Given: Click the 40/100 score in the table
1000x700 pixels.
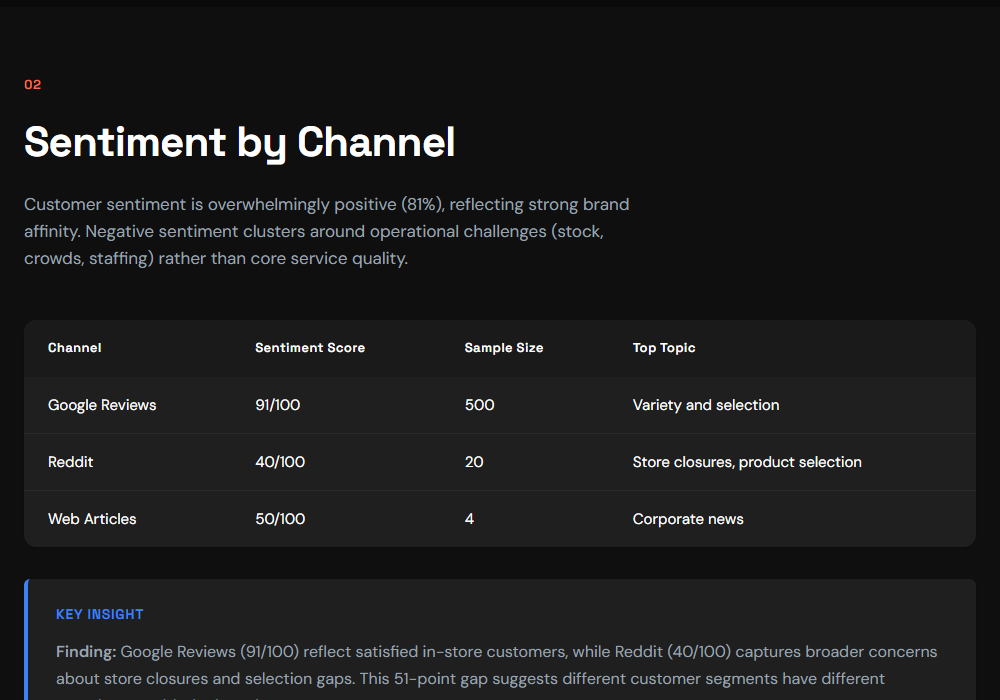Looking at the screenshot, I should click(x=280, y=462).
